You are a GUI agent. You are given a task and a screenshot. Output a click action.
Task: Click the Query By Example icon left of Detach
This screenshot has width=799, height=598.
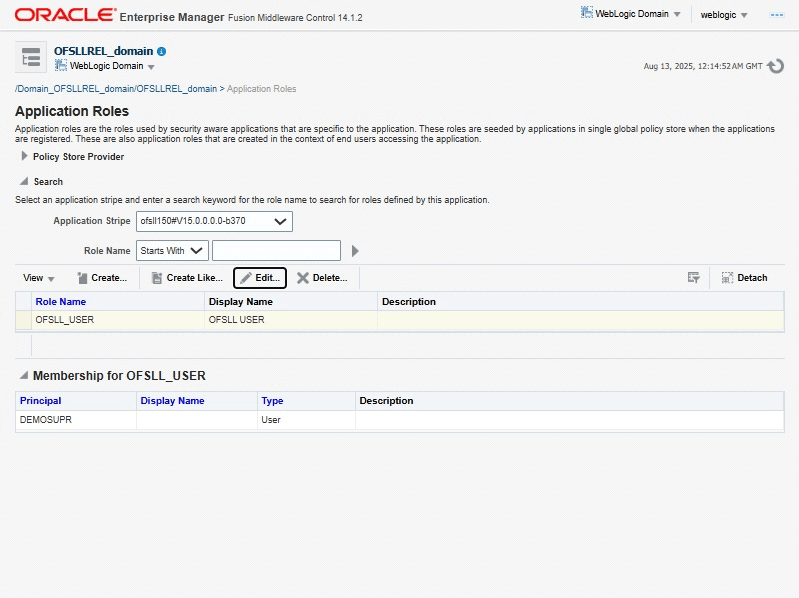click(694, 278)
